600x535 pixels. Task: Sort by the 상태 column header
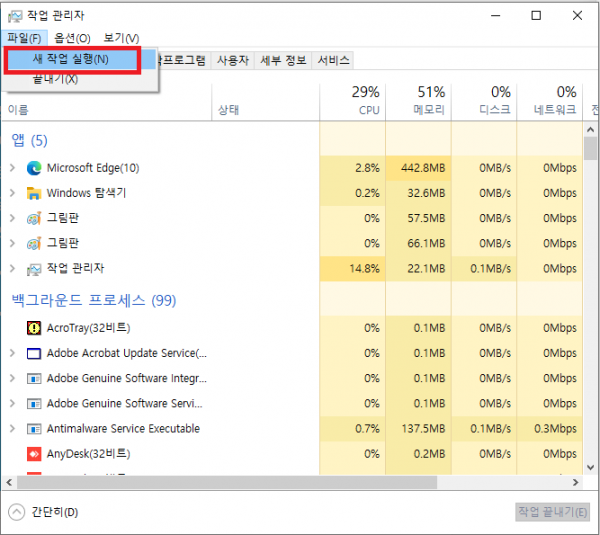click(x=266, y=101)
